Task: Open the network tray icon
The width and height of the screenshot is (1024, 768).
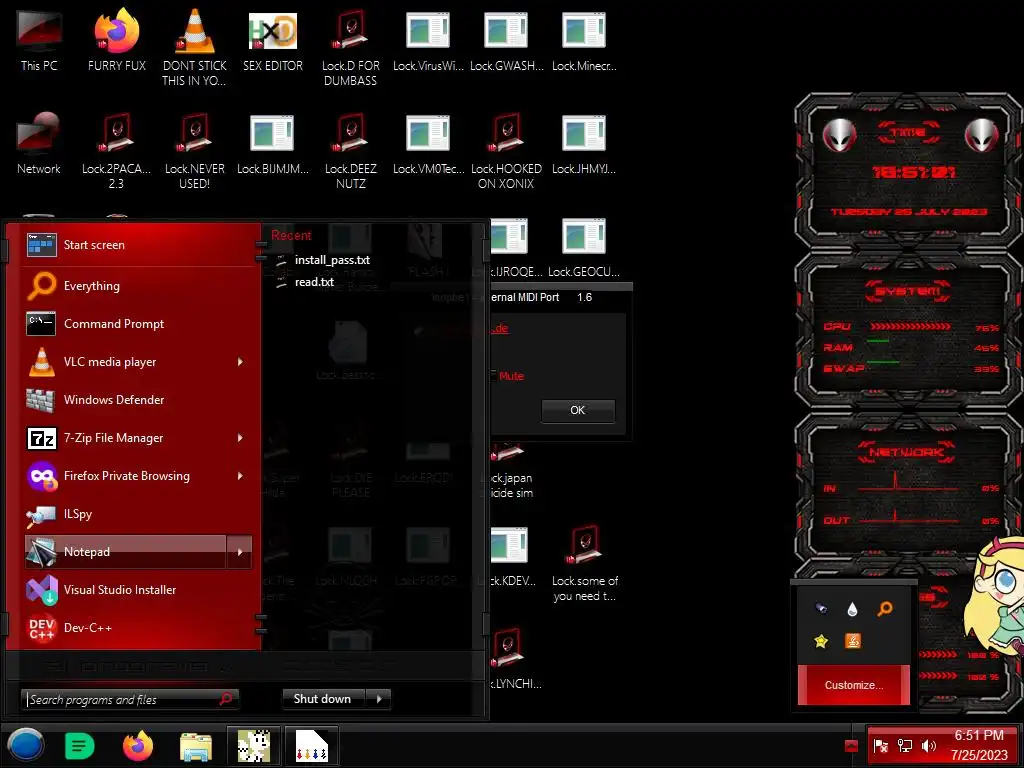Action: pyautogui.click(x=904, y=746)
